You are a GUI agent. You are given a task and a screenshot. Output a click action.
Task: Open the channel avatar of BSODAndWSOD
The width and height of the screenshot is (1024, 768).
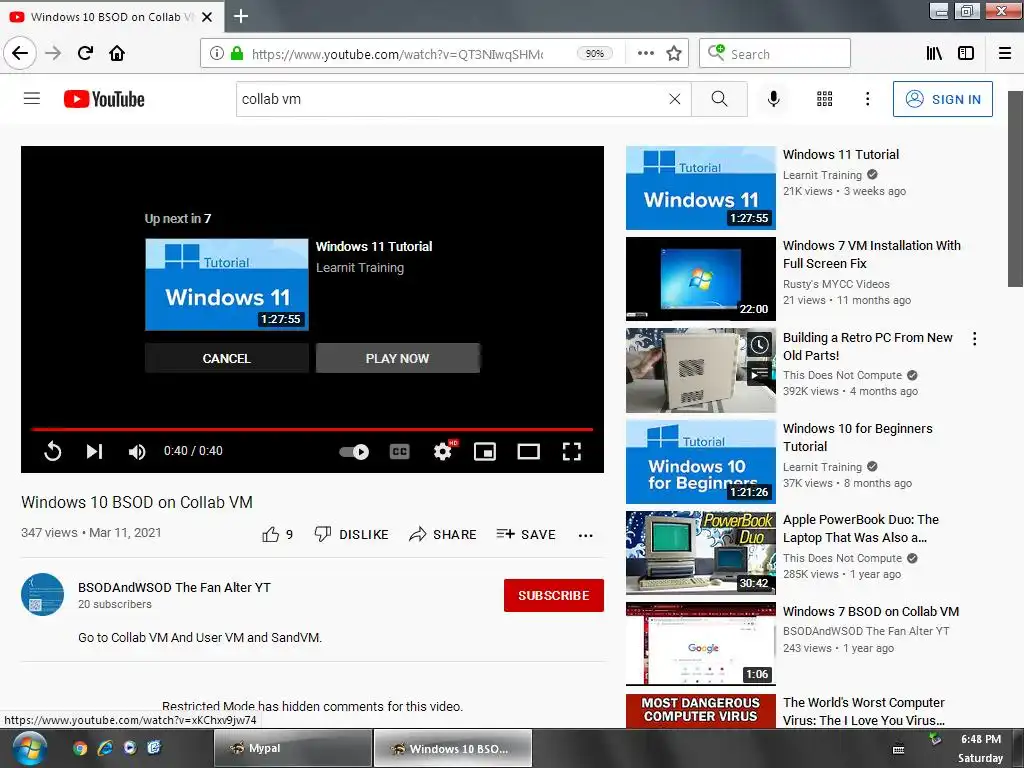coord(42,594)
